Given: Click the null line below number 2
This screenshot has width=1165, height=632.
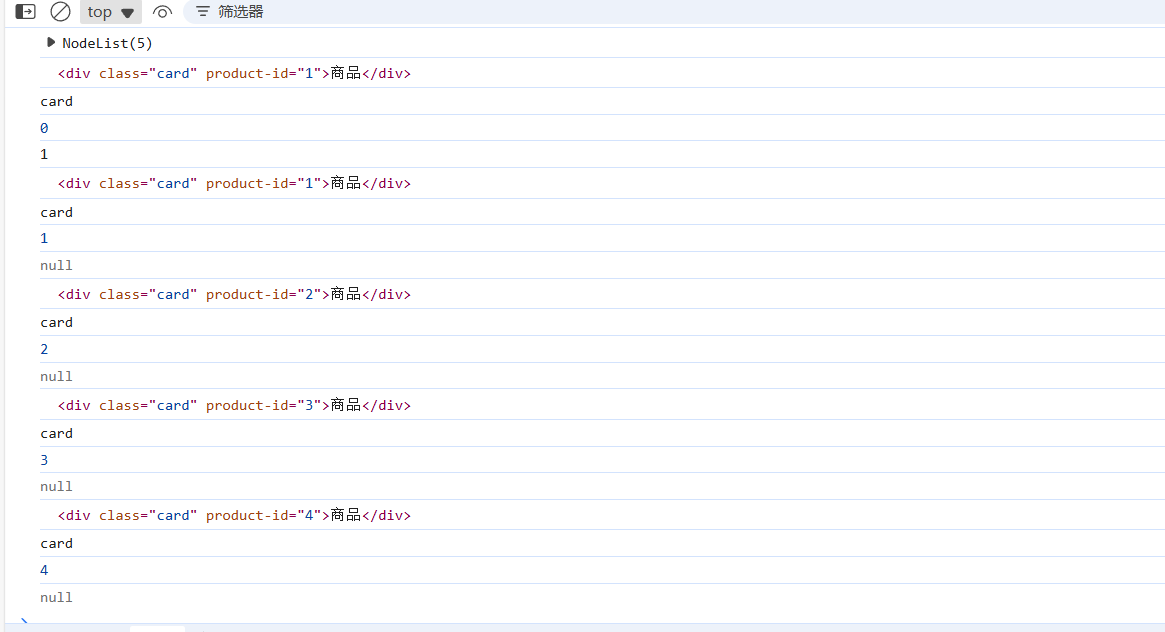Looking at the screenshot, I should [x=56, y=377].
